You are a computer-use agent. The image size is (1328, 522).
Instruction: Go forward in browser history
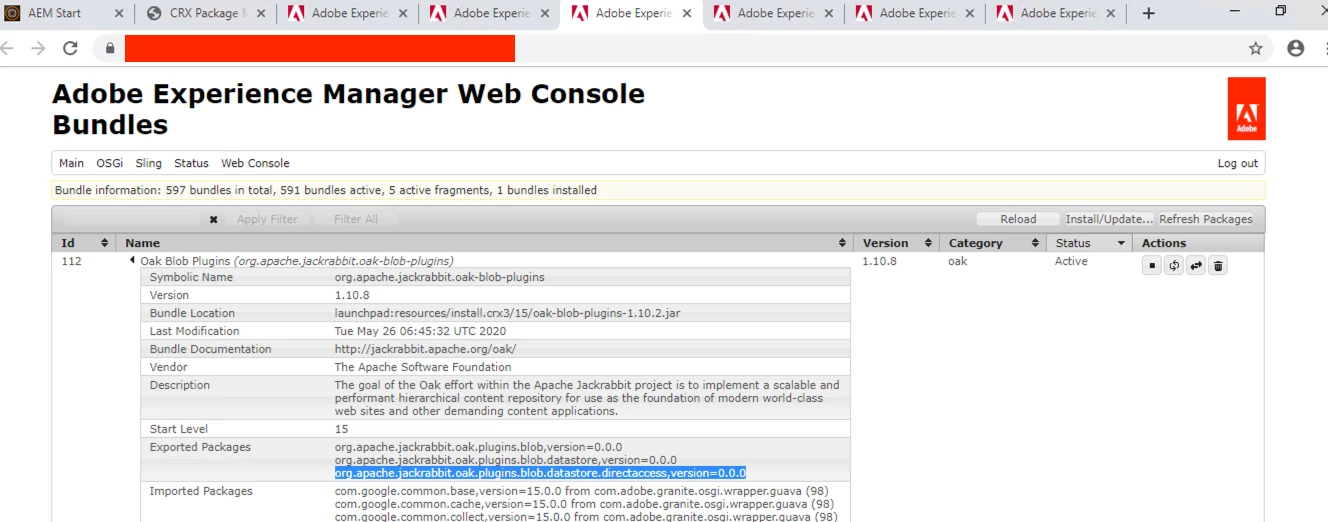[x=38, y=48]
